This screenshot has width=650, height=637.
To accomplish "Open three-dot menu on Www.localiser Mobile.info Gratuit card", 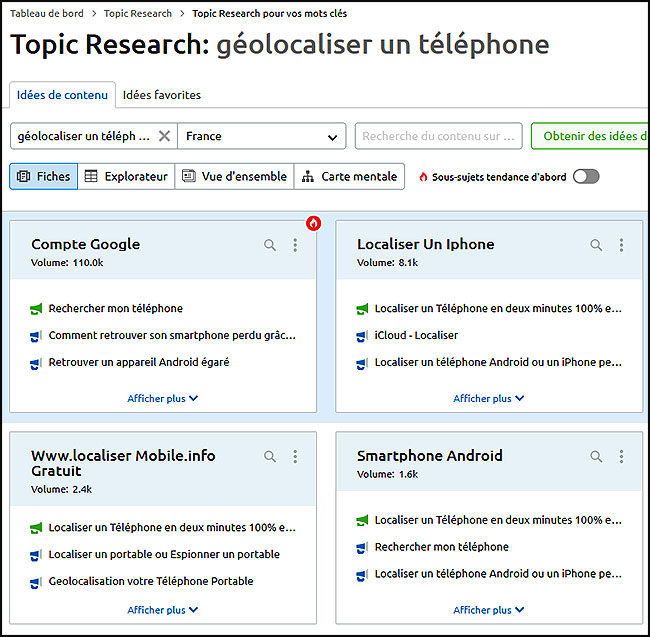I will 295,456.
